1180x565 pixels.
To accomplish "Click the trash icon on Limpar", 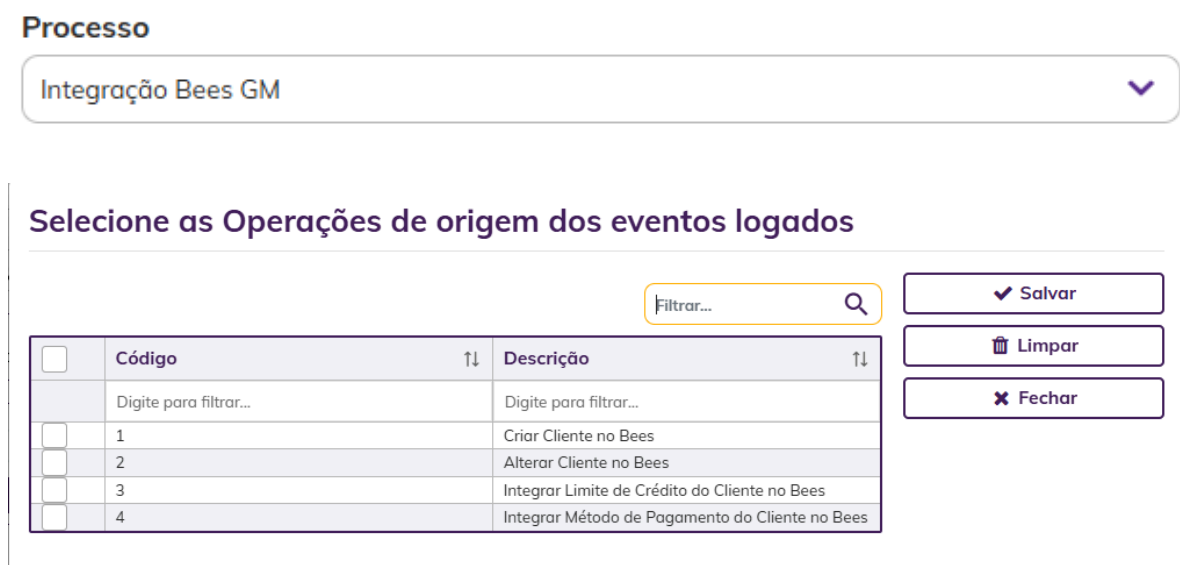I will tap(1000, 346).
